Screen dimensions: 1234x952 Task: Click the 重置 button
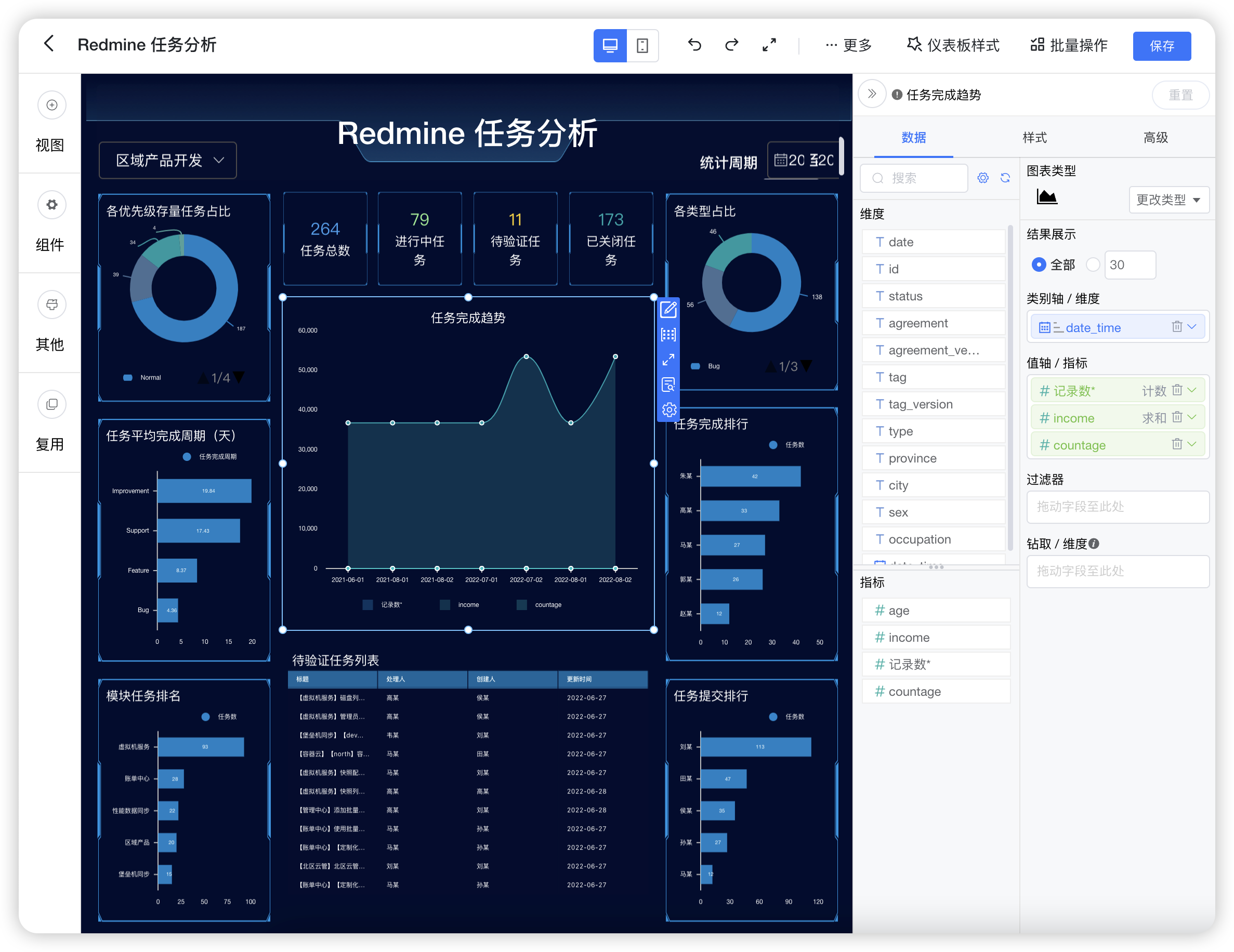click(1180, 95)
